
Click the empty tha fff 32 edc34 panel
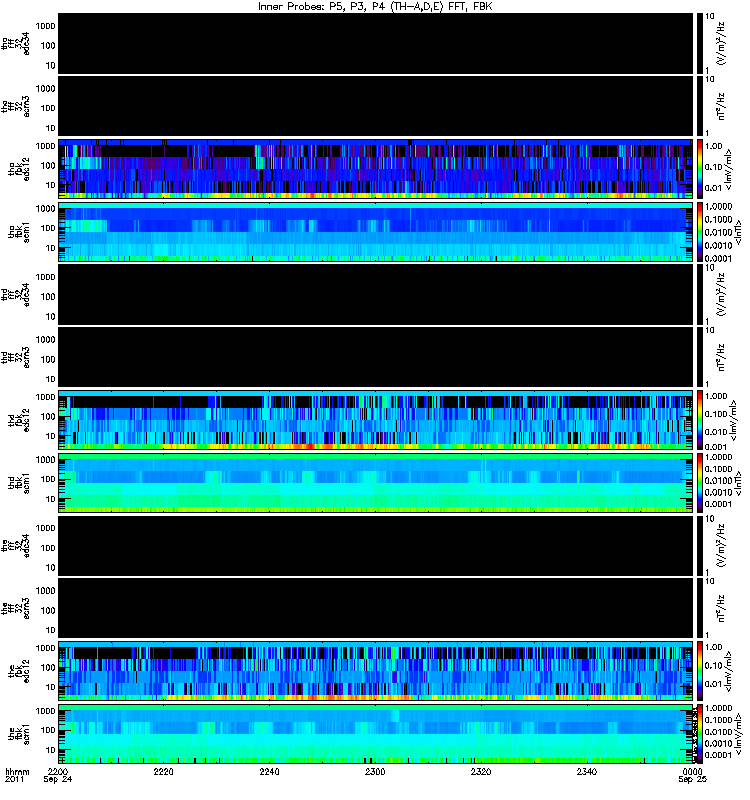376,43
